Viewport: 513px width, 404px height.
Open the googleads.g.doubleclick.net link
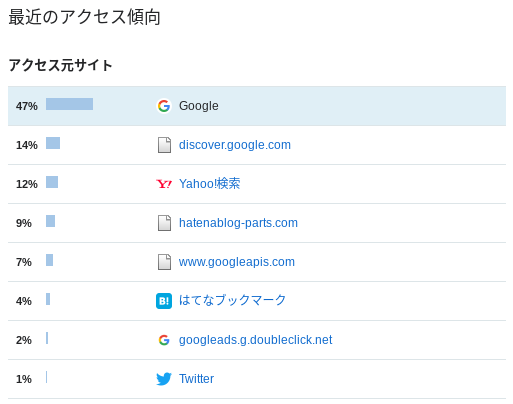[256, 340]
